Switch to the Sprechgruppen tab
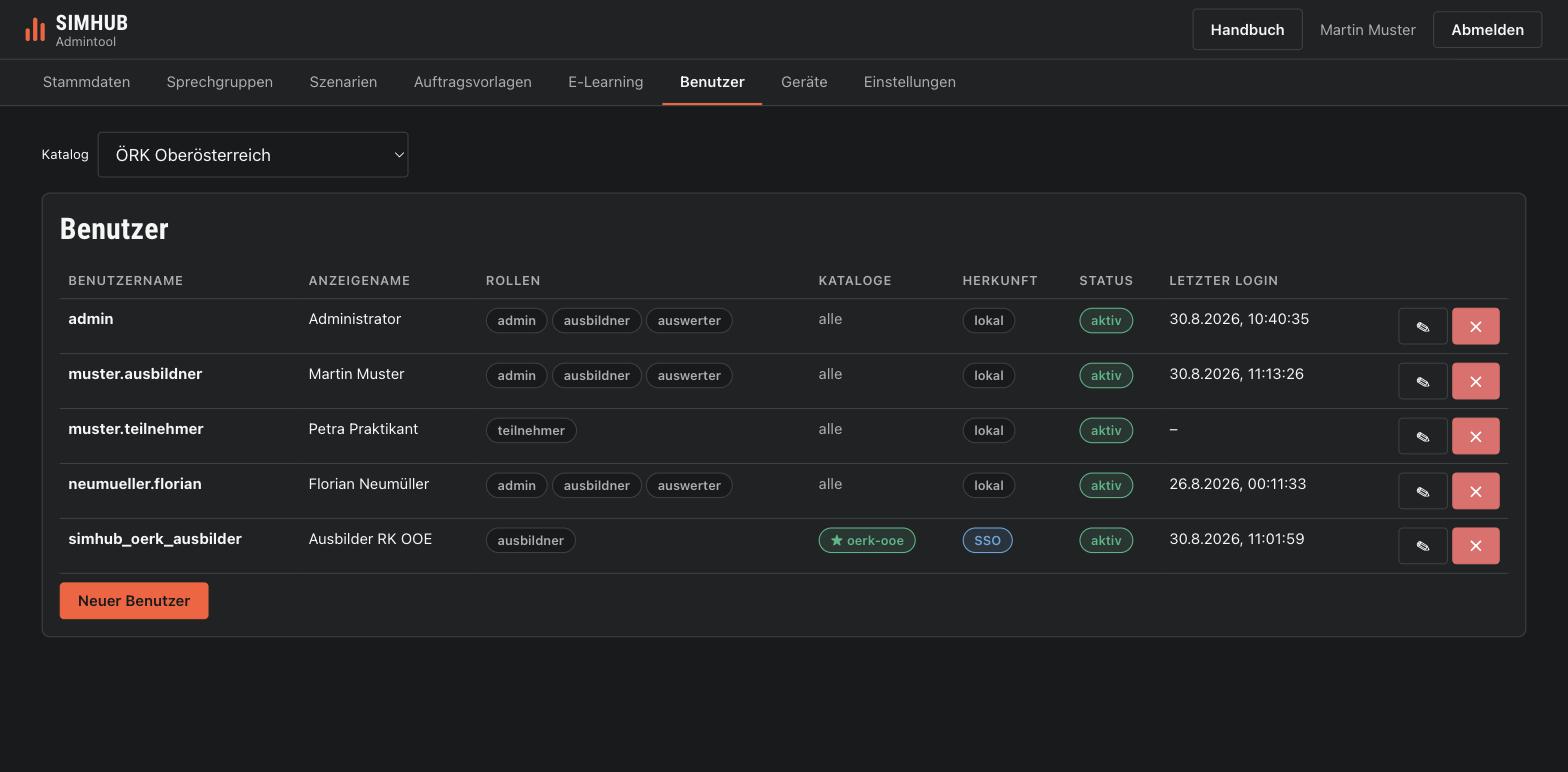1568x772 pixels. (219, 82)
